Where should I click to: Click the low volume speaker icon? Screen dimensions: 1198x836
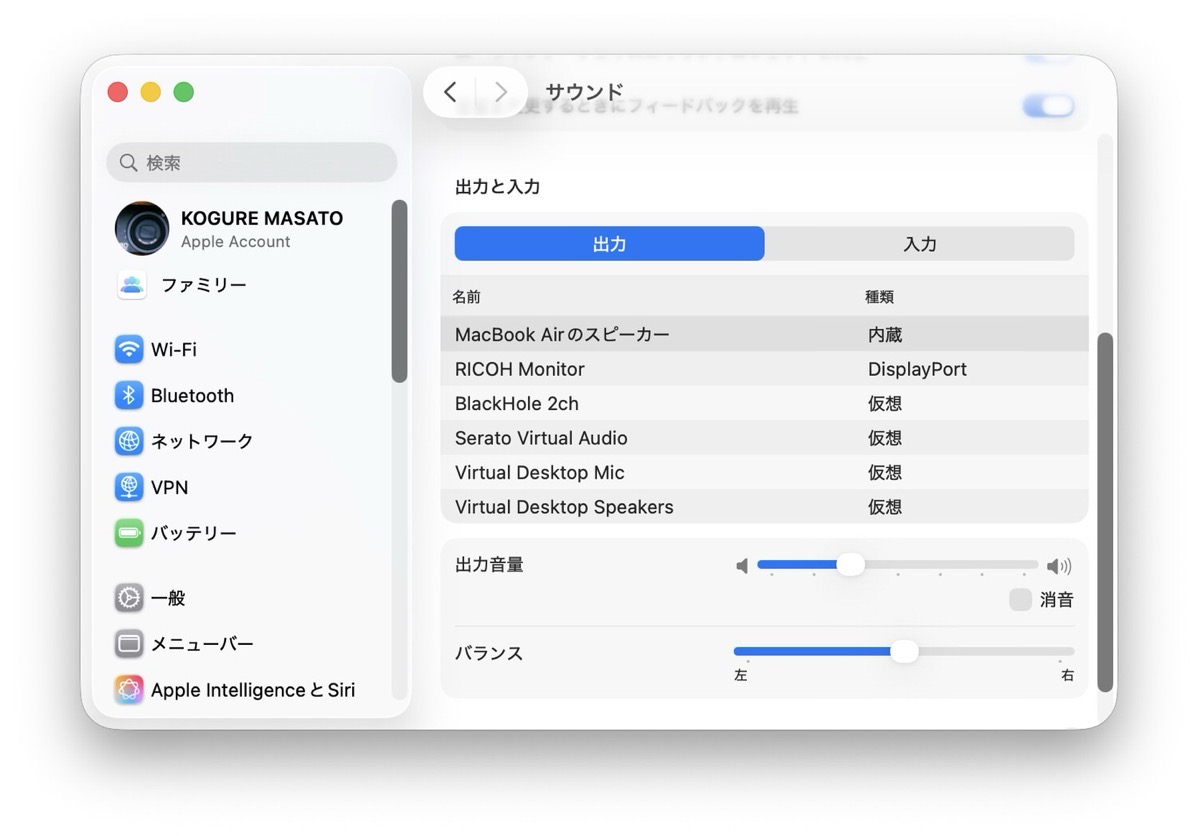742,565
